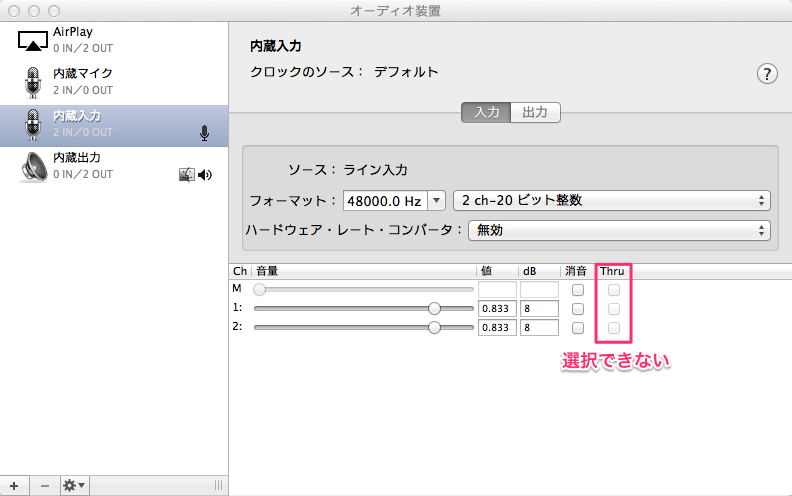Toggle Thru for master channel M
Image resolution: width=792 pixels, height=496 pixels.
tap(614, 290)
